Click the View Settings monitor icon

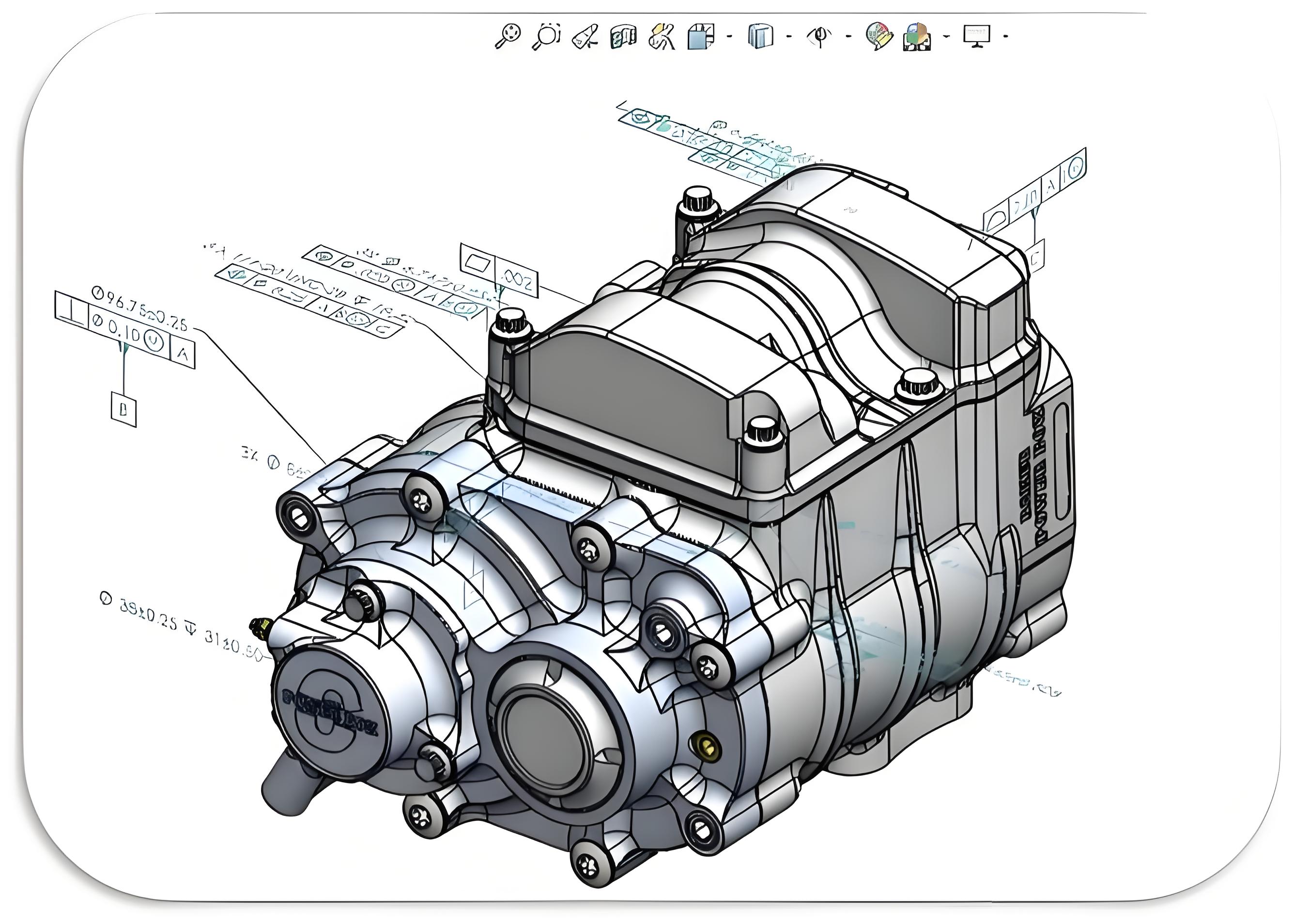point(976,36)
